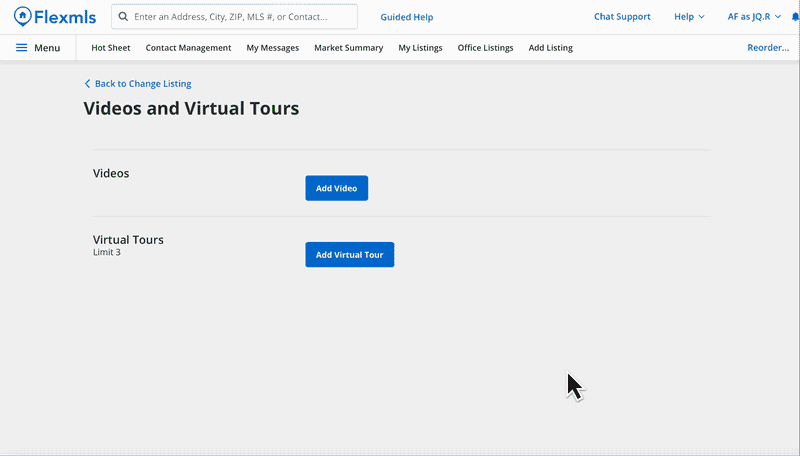800x456 pixels.
Task: Click the Reorder... link
Action: click(x=768, y=48)
